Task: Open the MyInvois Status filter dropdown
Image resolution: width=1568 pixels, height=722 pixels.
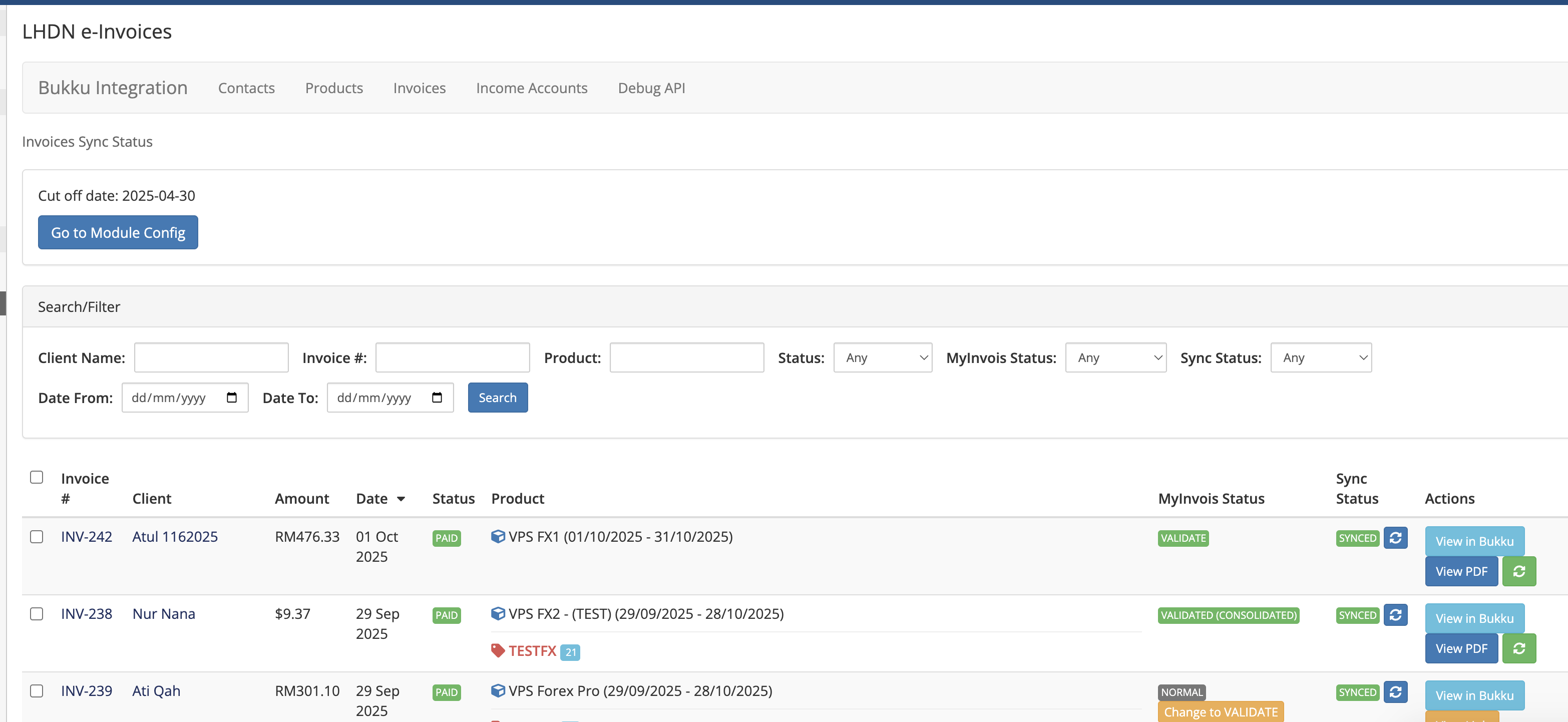Action: pos(1115,357)
